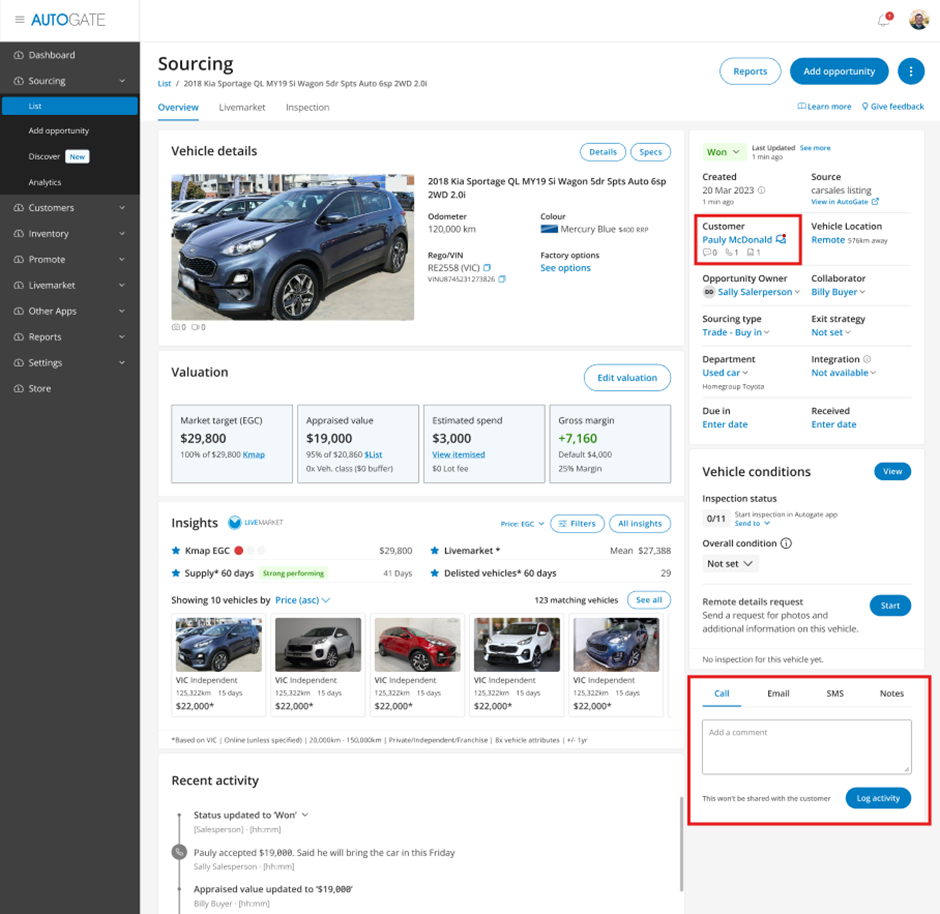Viewport: 940px width, 914px height.
Task: Open the Won status dropdown
Action: 723,152
